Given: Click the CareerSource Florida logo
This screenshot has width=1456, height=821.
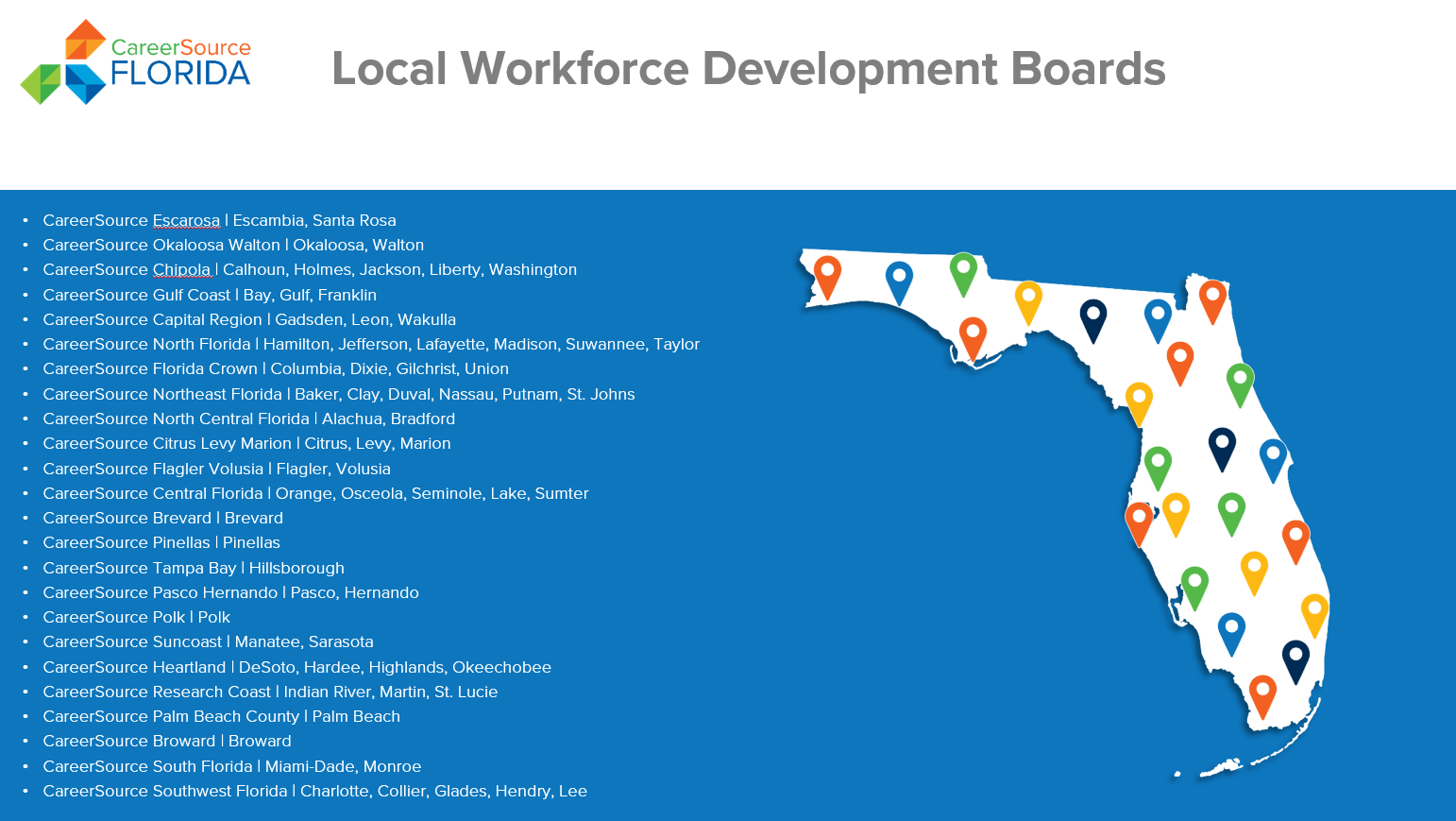Looking at the screenshot, I should (x=136, y=62).
